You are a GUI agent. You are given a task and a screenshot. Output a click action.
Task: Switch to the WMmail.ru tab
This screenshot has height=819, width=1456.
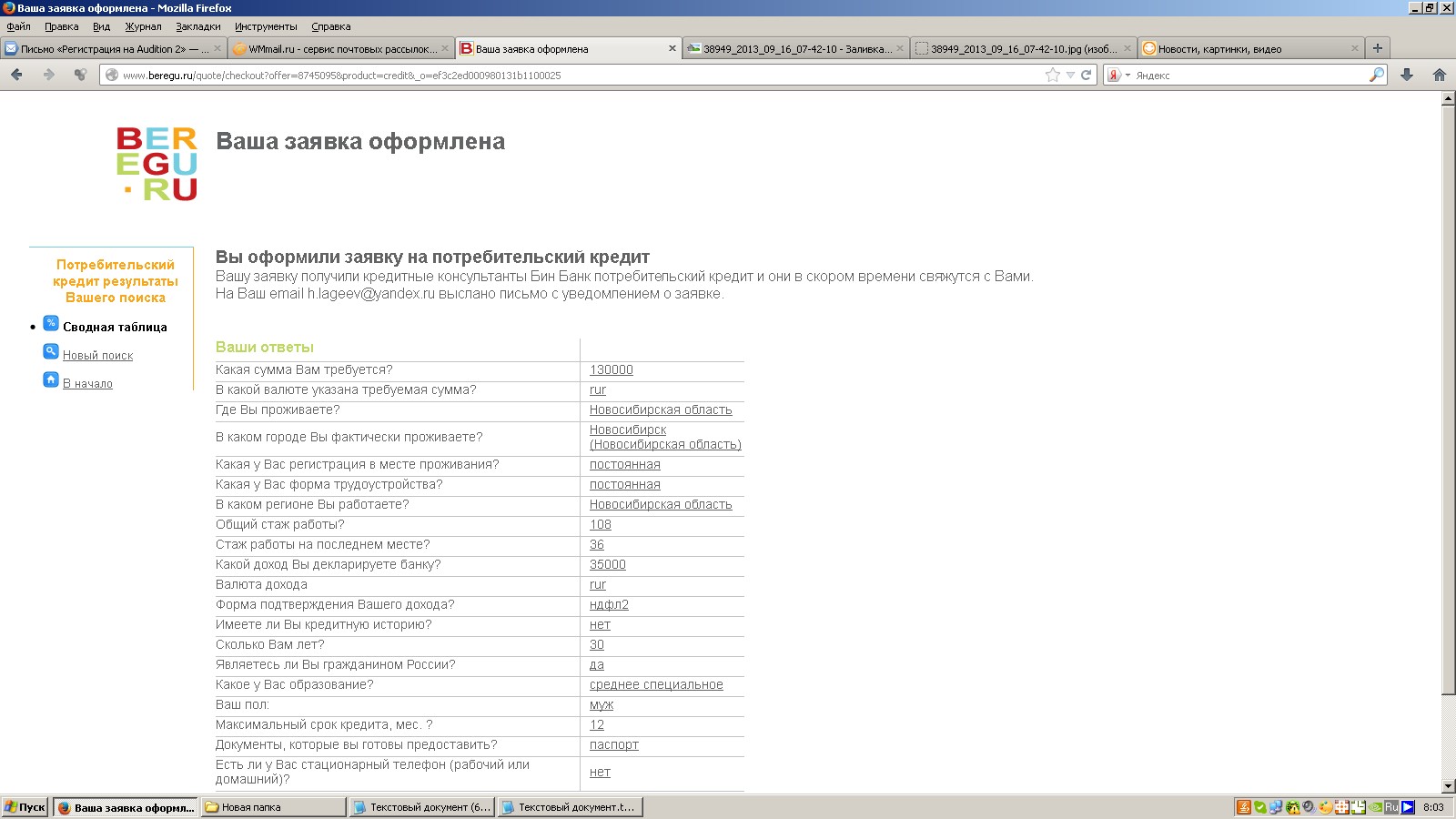(x=341, y=49)
